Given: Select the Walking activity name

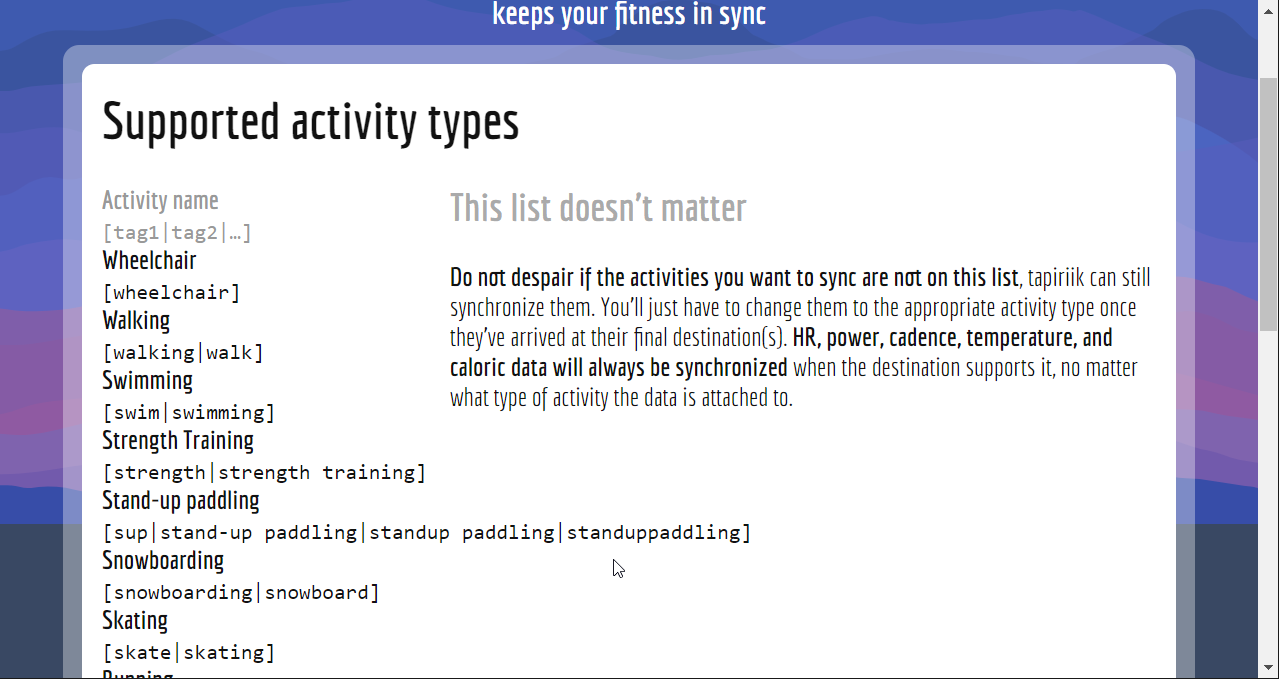Looking at the screenshot, I should point(136,320).
